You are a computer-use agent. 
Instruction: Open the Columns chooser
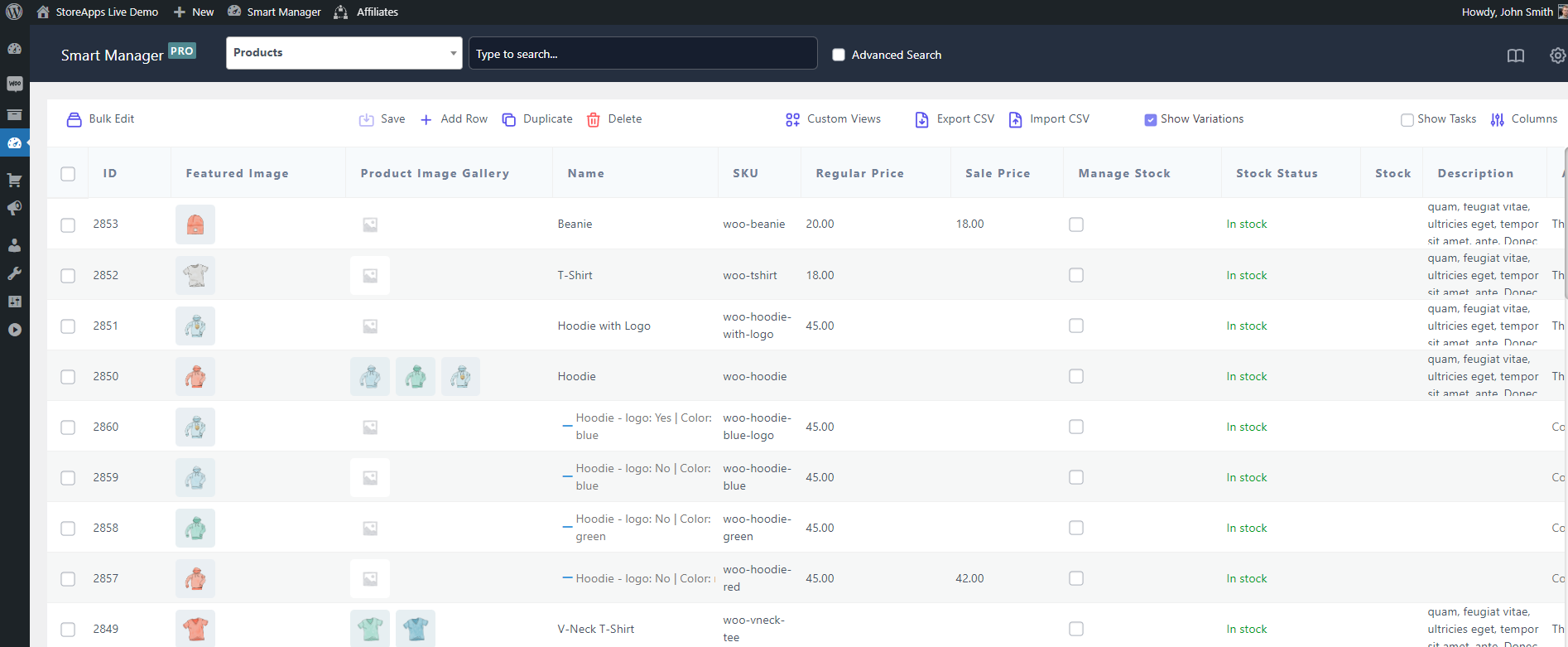point(1524,119)
